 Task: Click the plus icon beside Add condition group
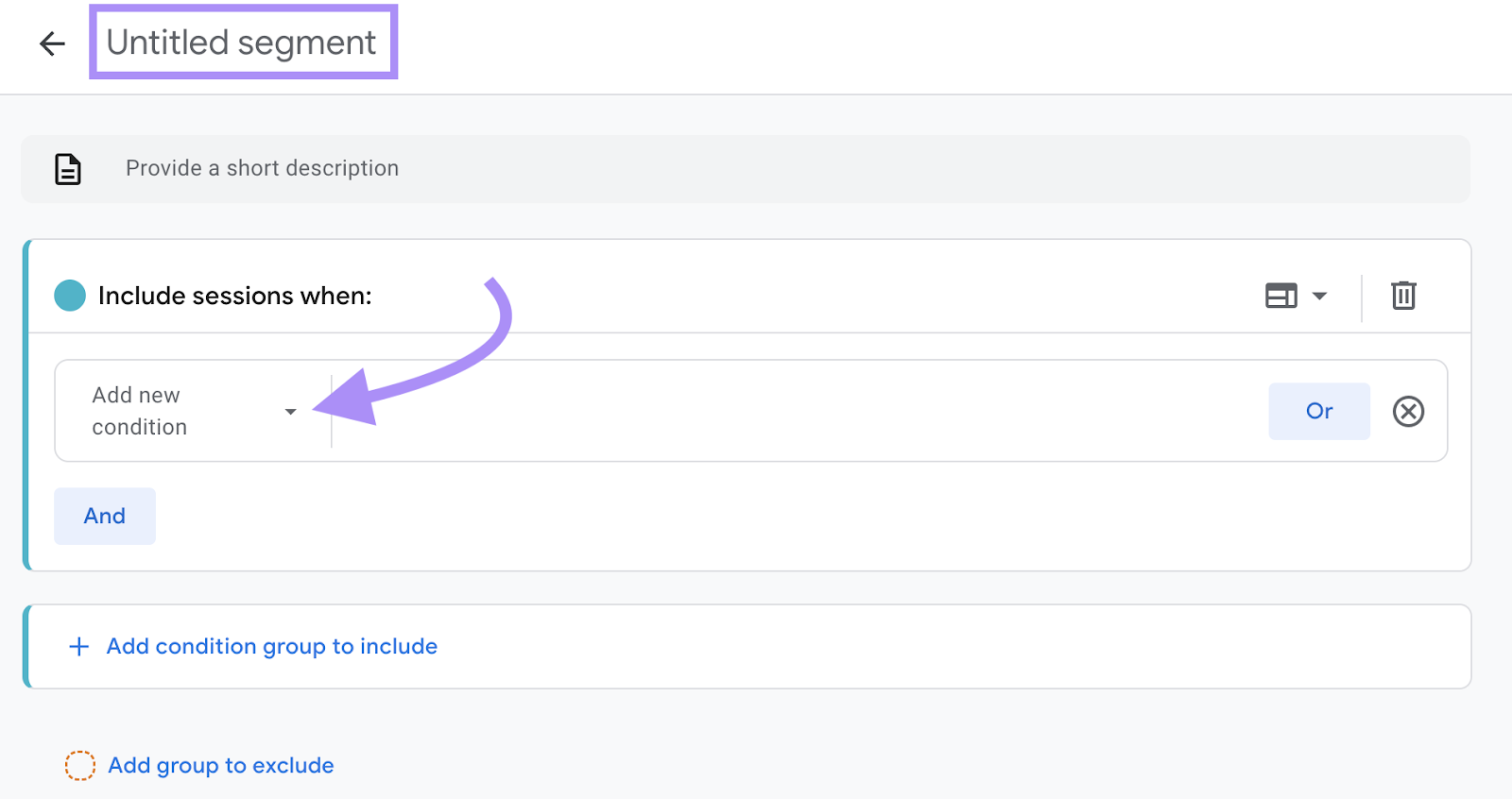coord(78,646)
